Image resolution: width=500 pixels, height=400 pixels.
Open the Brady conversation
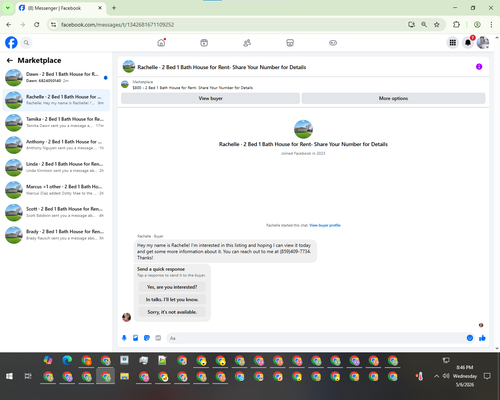tap(56, 235)
